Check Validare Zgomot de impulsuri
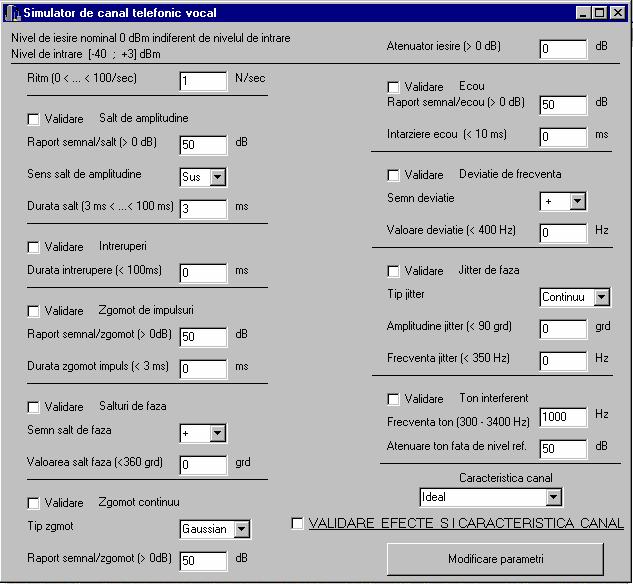 click(x=34, y=311)
